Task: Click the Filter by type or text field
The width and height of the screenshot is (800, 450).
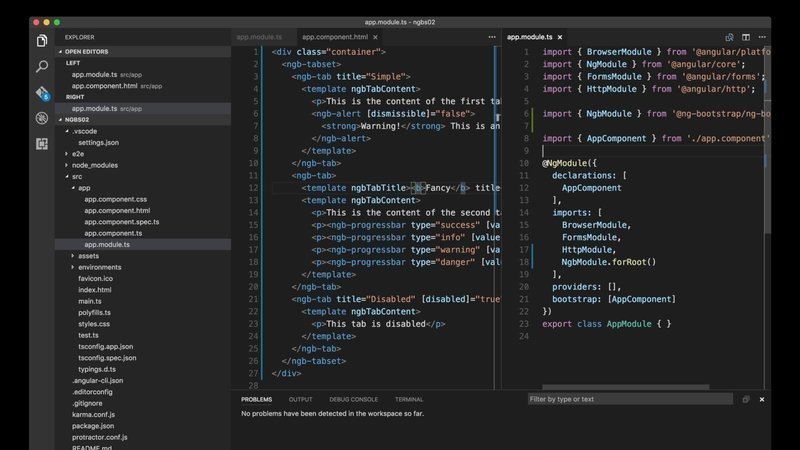Action: pos(630,399)
